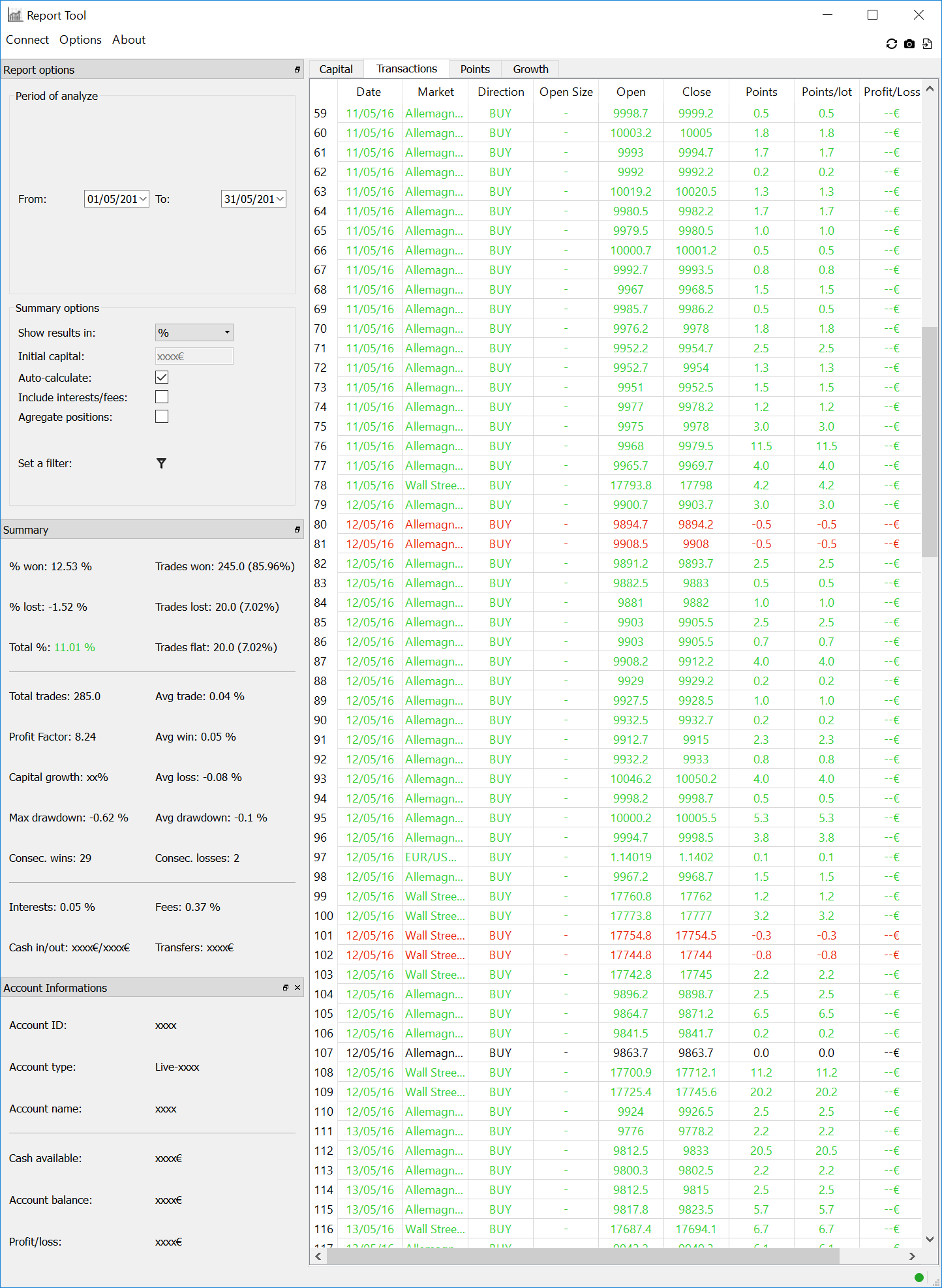Open the Connect menu

point(27,40)
